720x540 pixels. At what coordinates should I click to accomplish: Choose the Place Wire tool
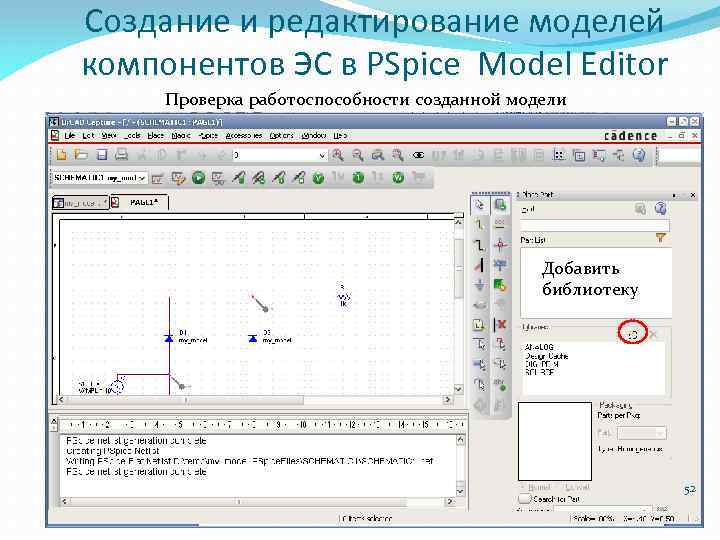click(x=479, y=225)
